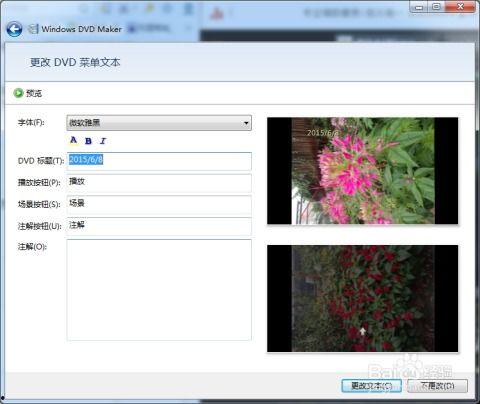Select the red flower scenes preview thumbnail
This screenshot has height=404, width=480.
(363, 298)
